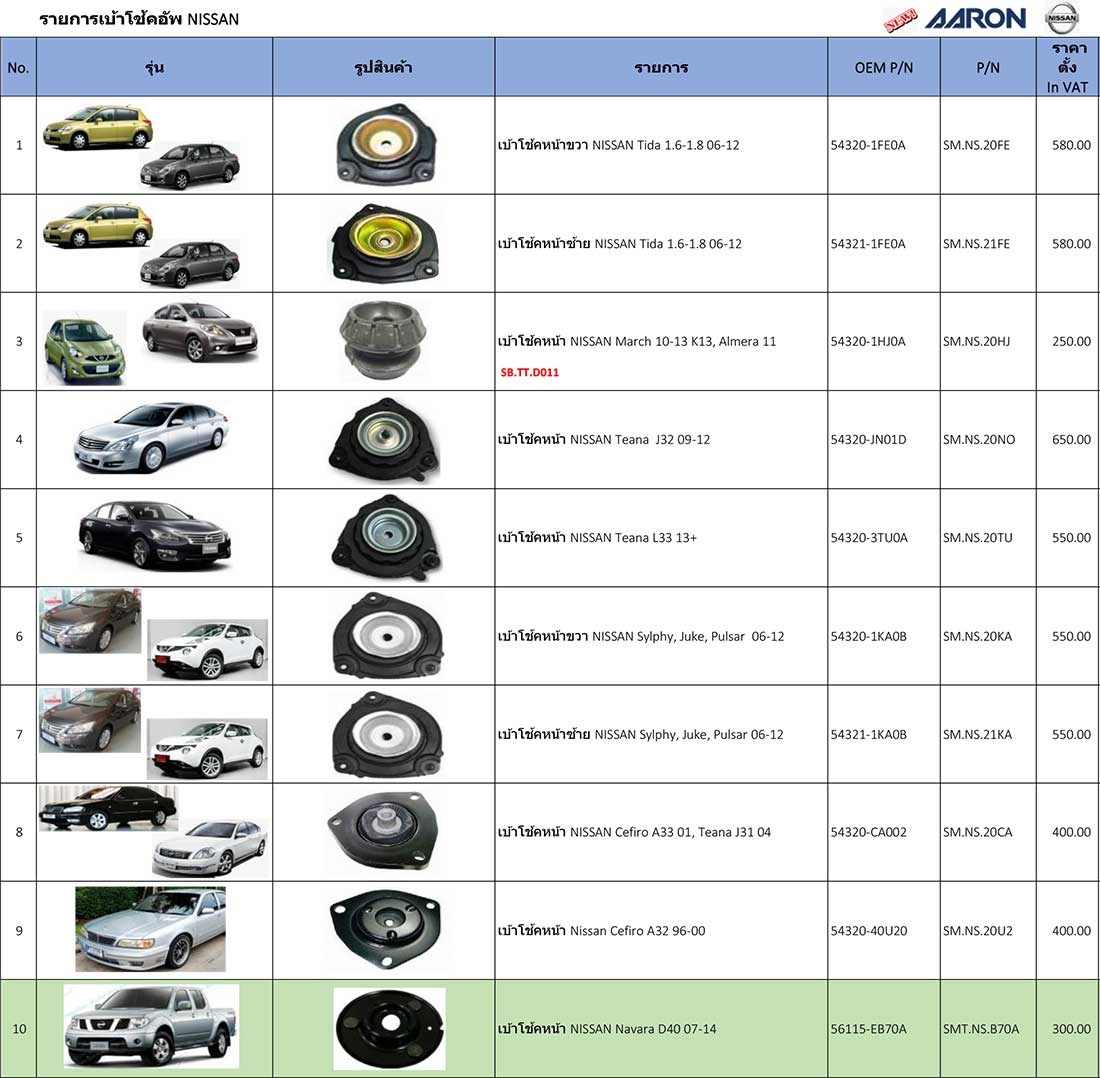Click the round Nissan emblem logo
Viewport: 1100px width, 1078px height.
click(1062, 18)
